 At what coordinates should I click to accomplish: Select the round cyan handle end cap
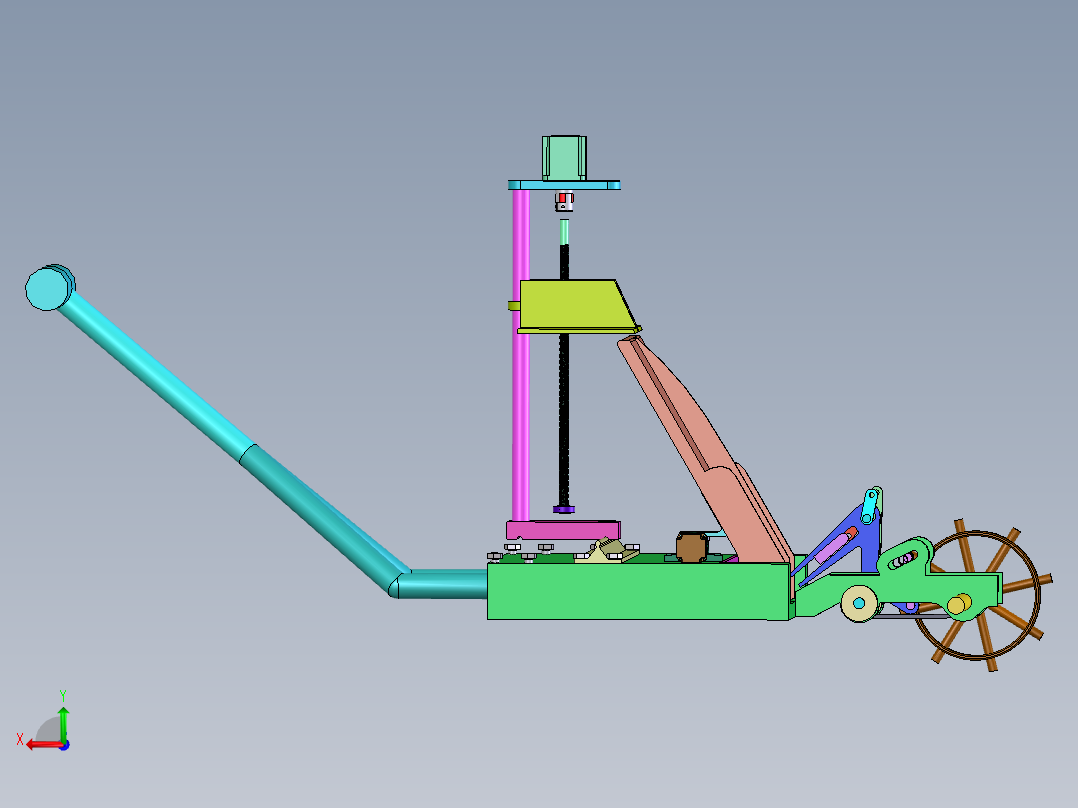point(48,287)
